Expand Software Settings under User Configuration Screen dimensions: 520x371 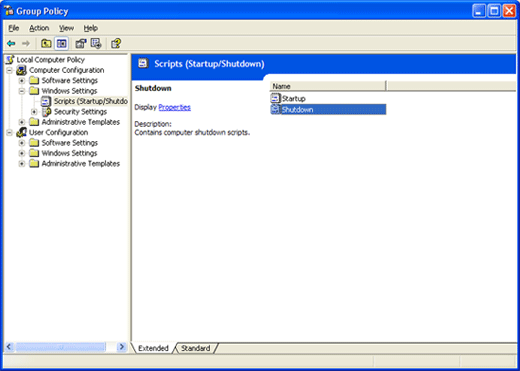pos(22,143)
